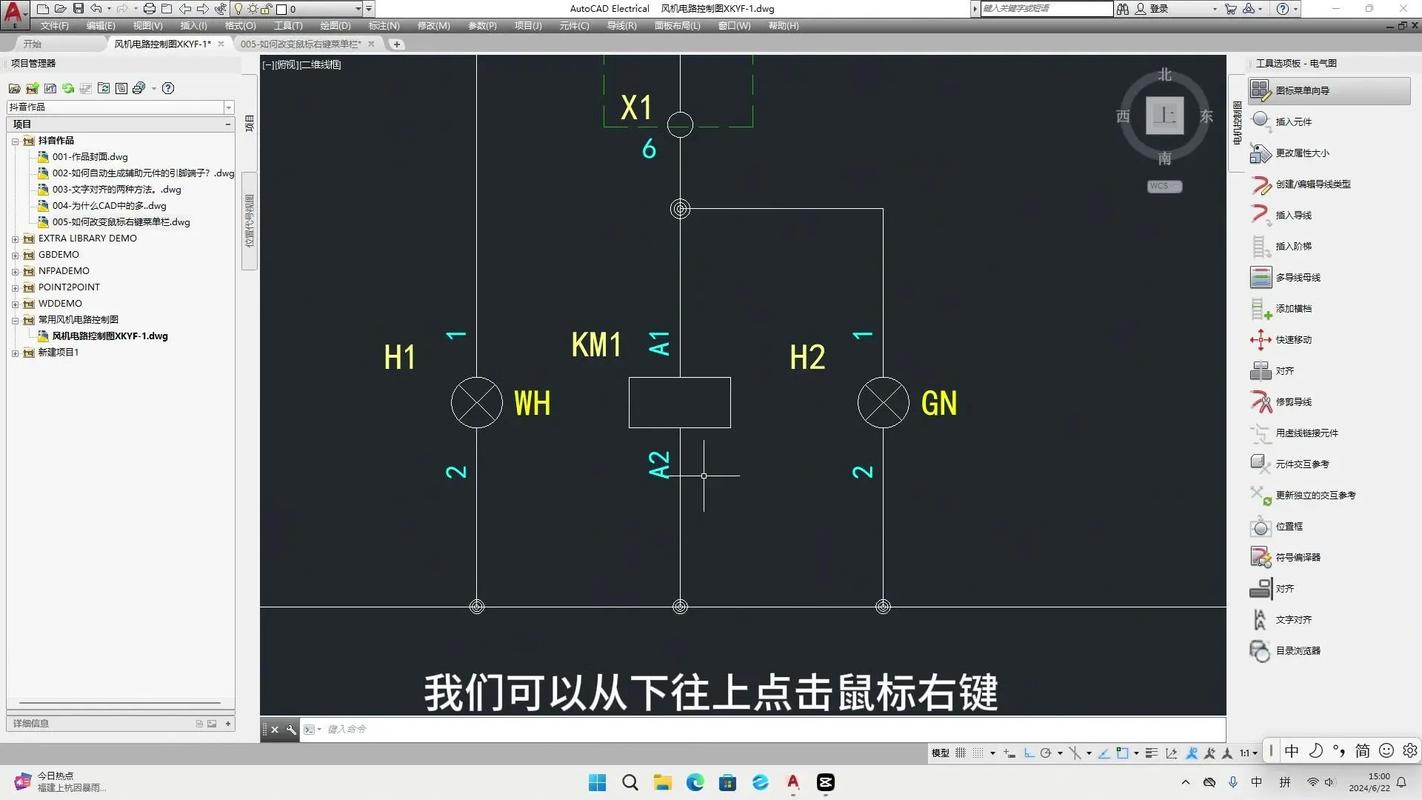Viewport: 1422px width, 800px height.
Task: Click the 文字对齐 tool icon
Action: (x=1260, y=620)
